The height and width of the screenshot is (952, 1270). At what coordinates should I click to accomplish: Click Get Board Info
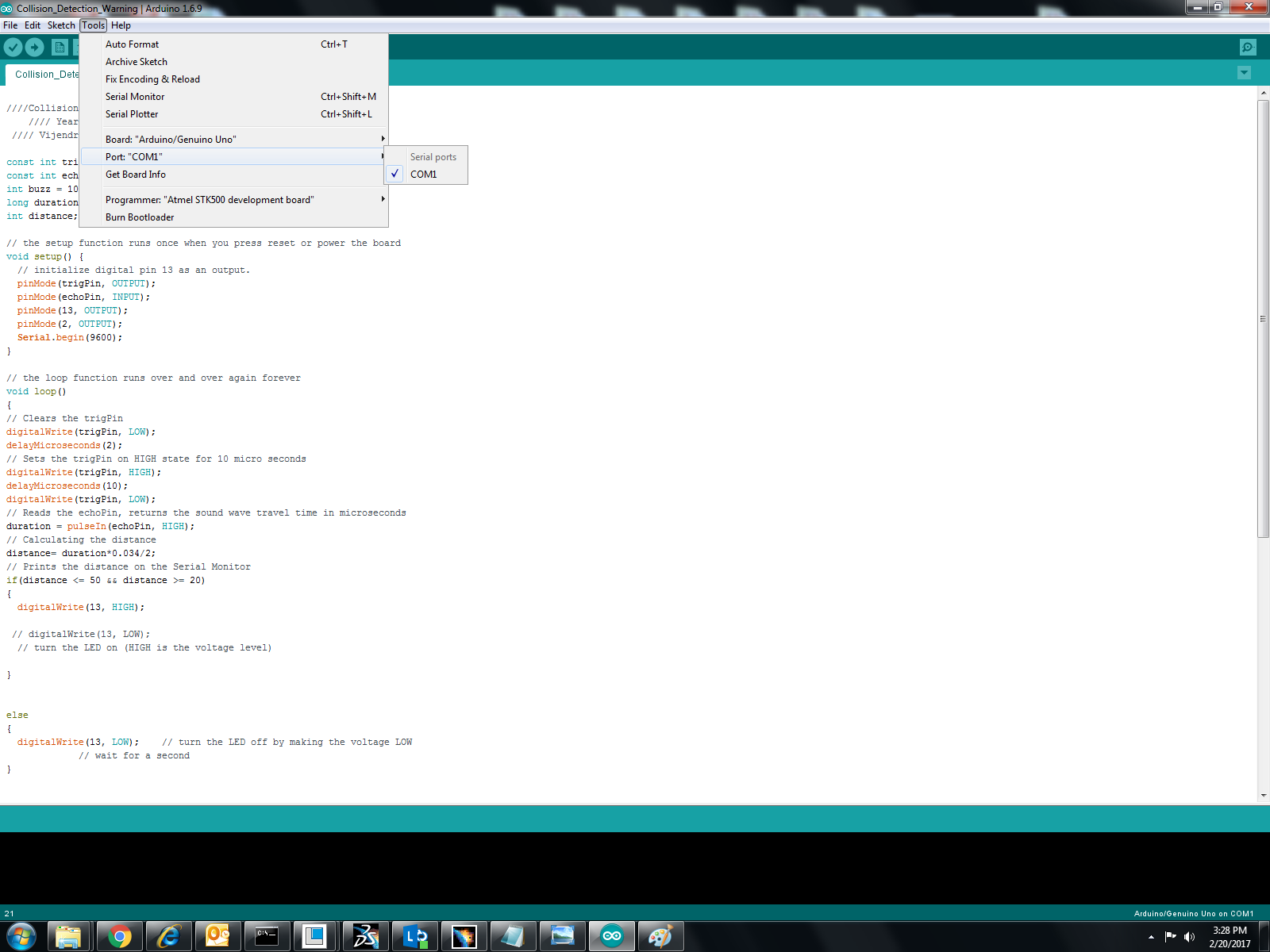[136, 174]
